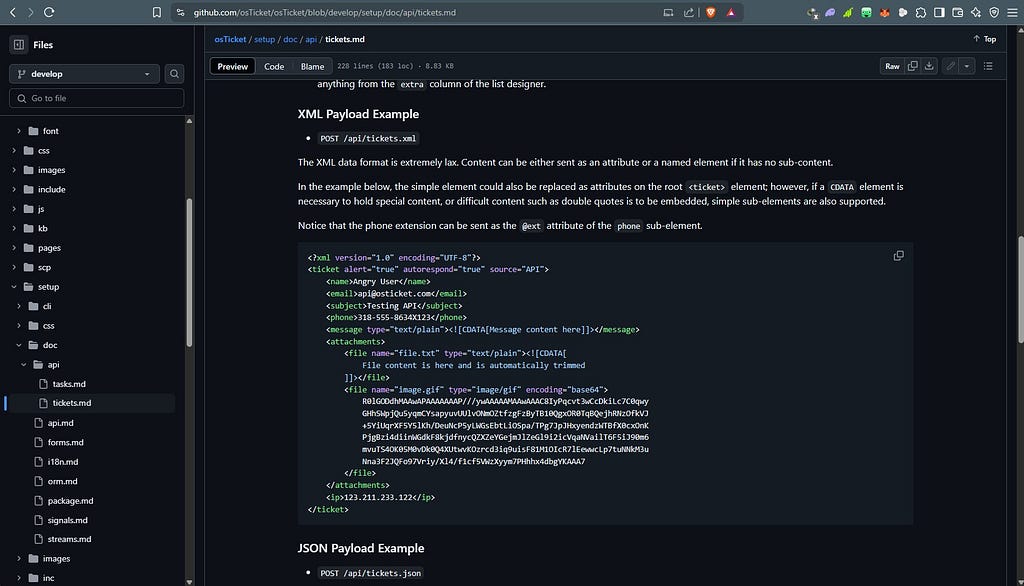This screenshot has height=586, width=1024.
Task: Bookmark this page icon
Action: [x=157, y=12]
